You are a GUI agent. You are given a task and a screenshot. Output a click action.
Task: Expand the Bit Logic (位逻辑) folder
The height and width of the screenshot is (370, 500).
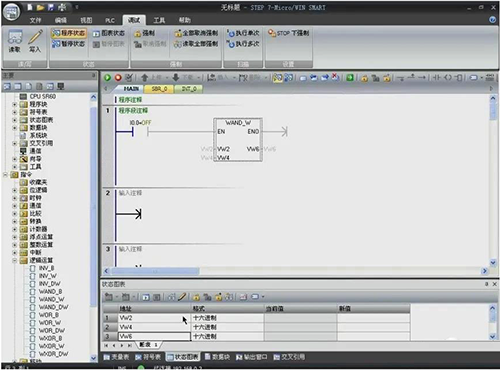coord(15,190)
